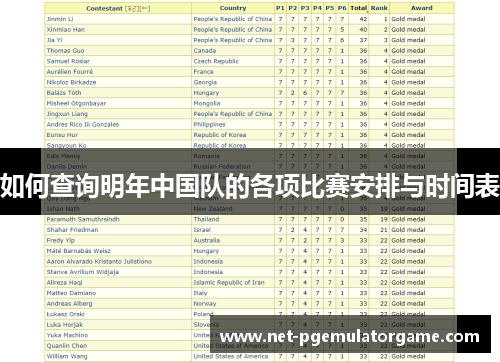This screenshot has width=500, height=362.
Task: Open contestant Aurélien Fourré
Action: 70,72
